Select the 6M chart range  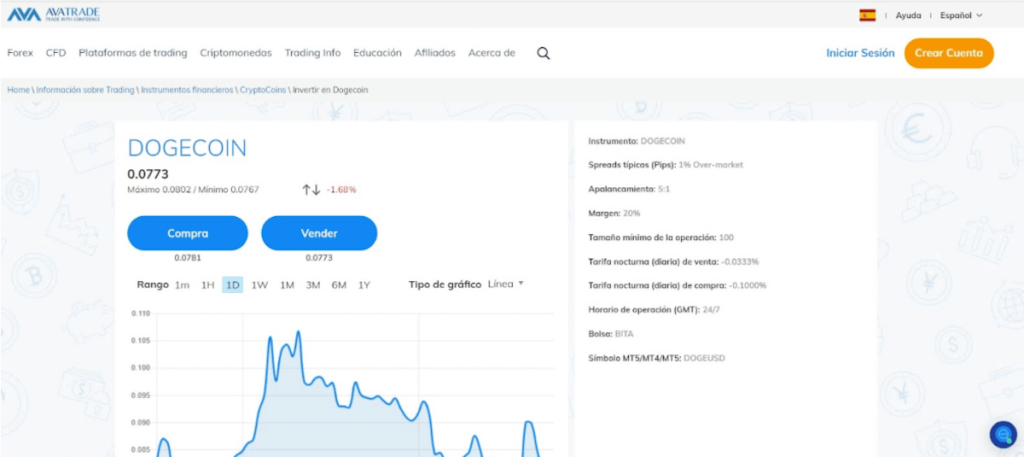(x=339, y=285)
